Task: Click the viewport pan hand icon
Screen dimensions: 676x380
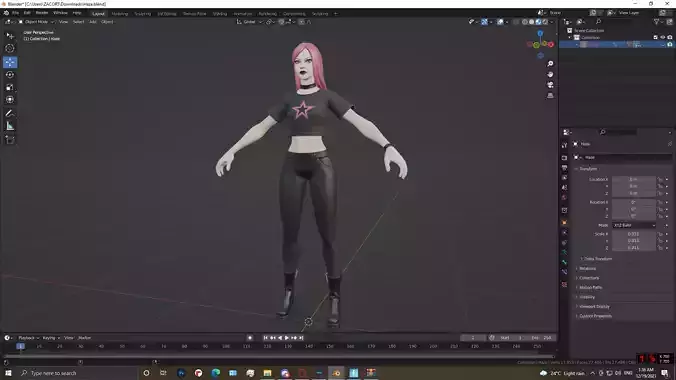Action: (550, 74)
